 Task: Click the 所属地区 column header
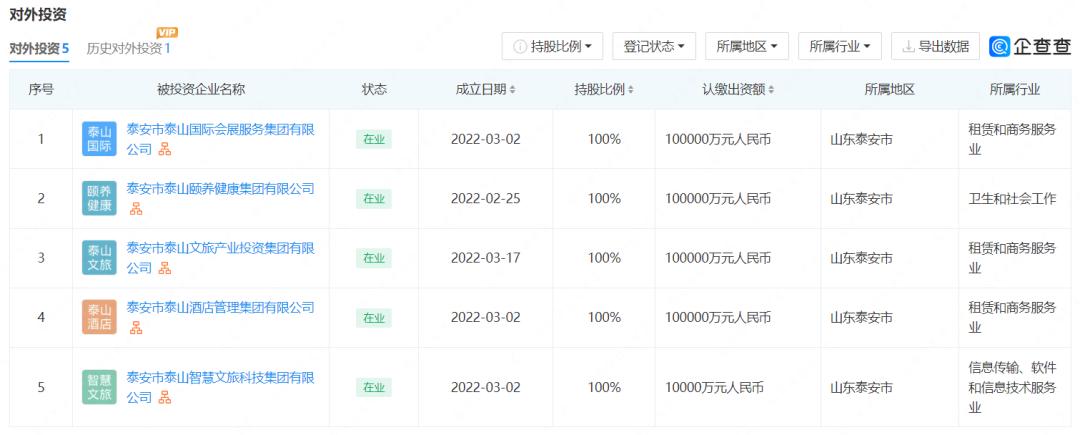point(889,89)
